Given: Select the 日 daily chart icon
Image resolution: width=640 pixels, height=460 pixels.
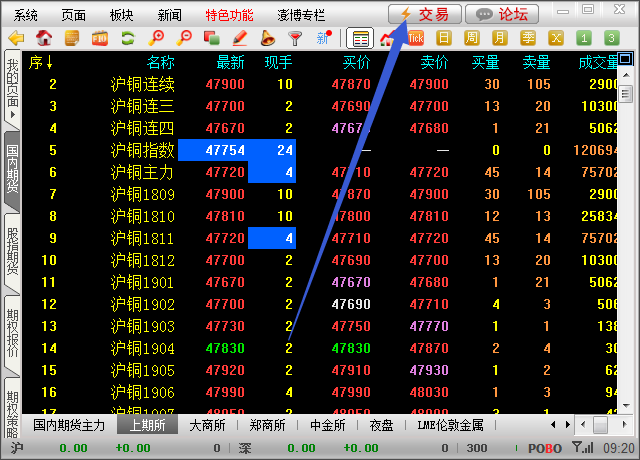Looking at the screenshot, I should coord(444,39).
